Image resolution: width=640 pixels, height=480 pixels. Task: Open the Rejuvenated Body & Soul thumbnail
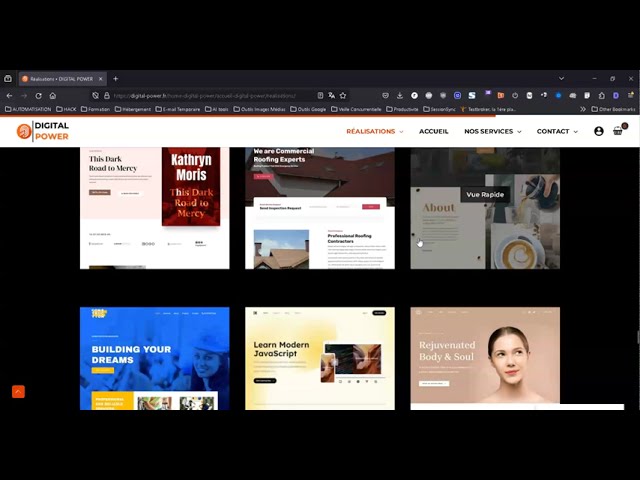485,358
